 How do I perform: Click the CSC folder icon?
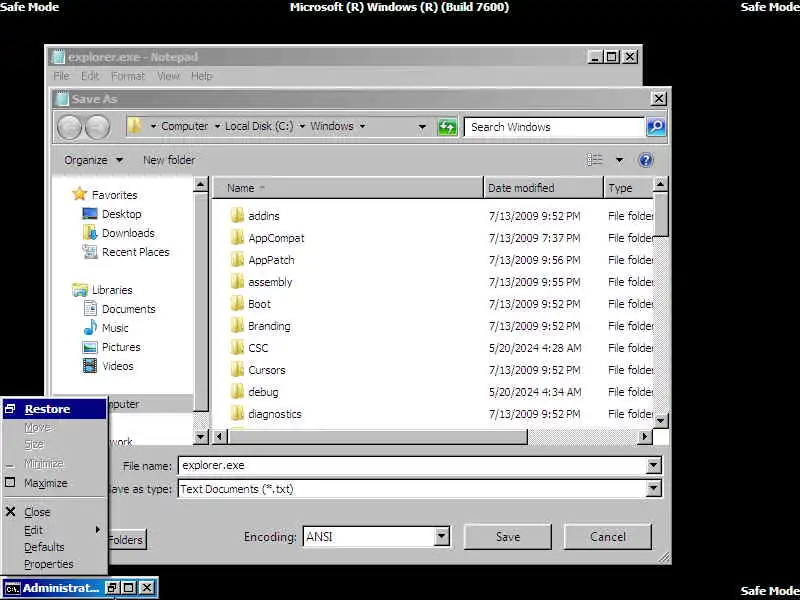point(237,347)
